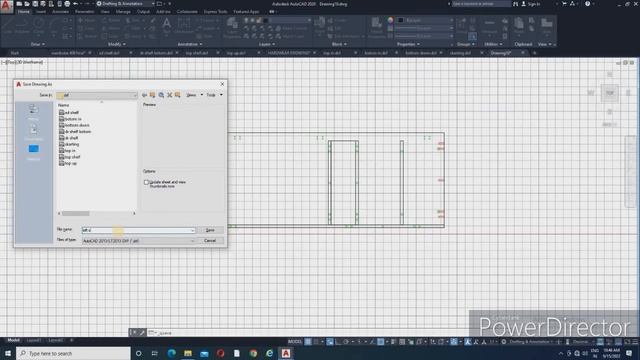Image resolution: width=640 pixels, height=360 pixels.
Task: Click the Delete X icon in dialog
Action: tap(169, 95)
